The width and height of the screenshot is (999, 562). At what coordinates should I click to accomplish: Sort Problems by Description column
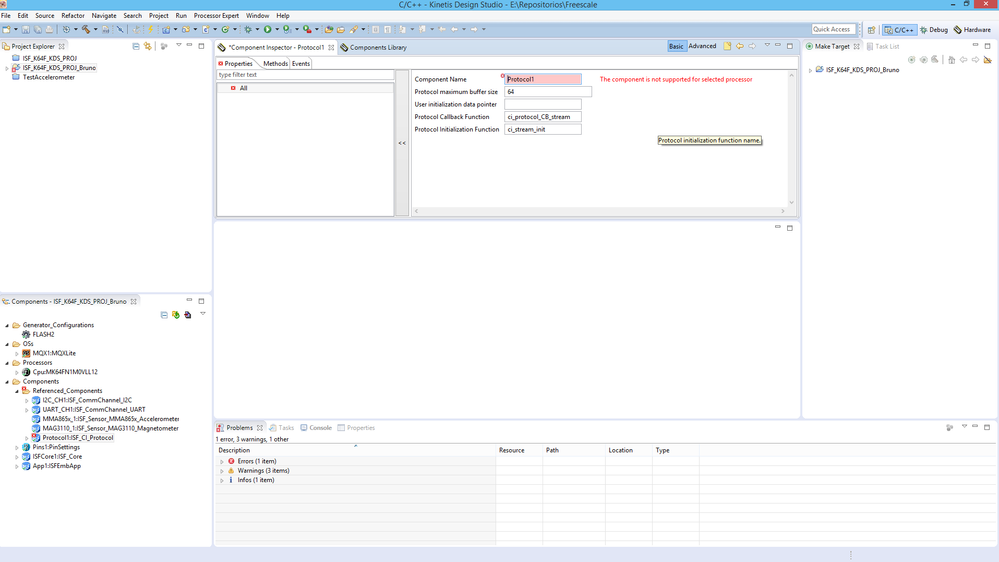point(356,450)
